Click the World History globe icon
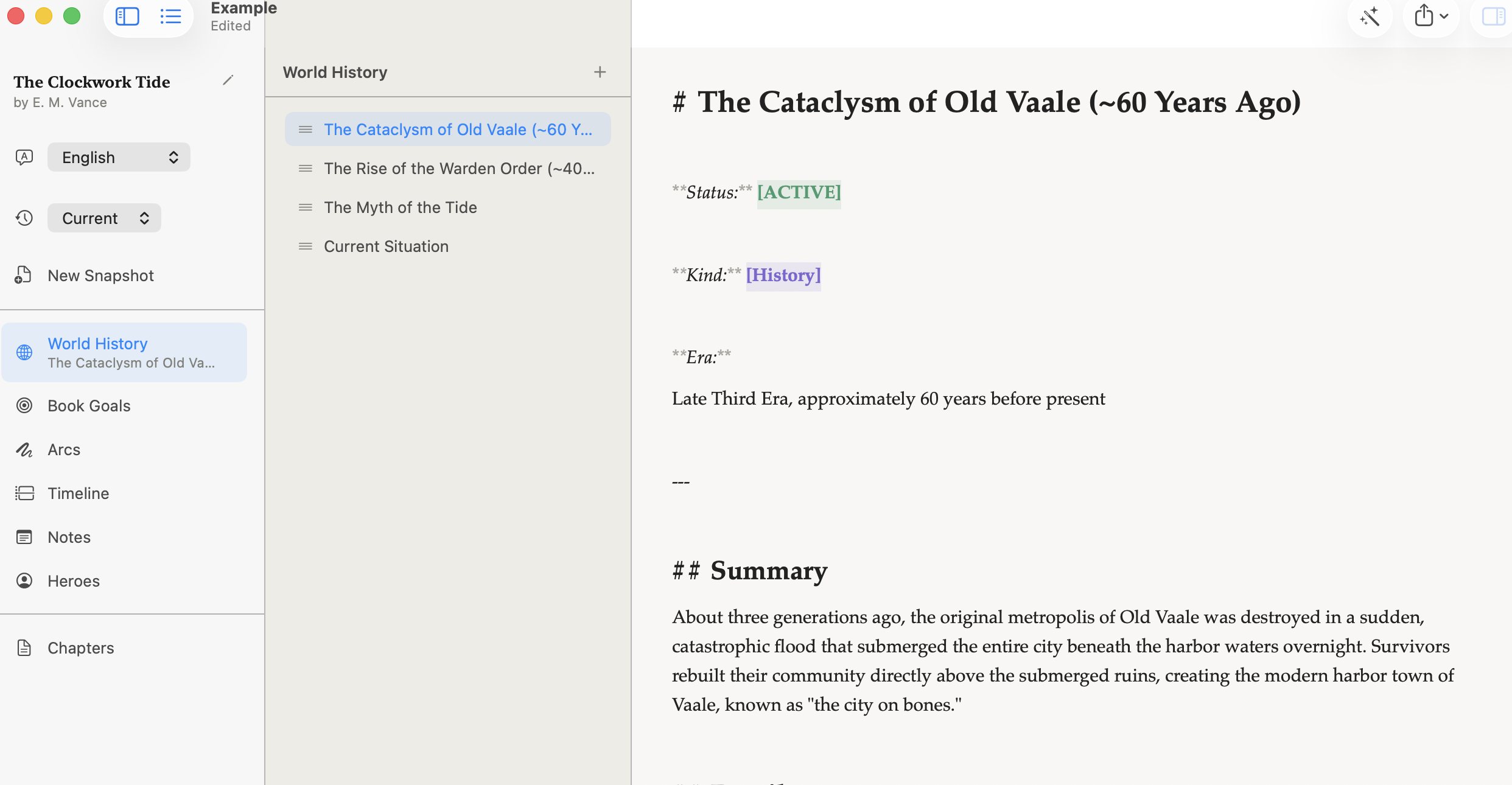The image size is (1512, 785). tap(24, 352)
